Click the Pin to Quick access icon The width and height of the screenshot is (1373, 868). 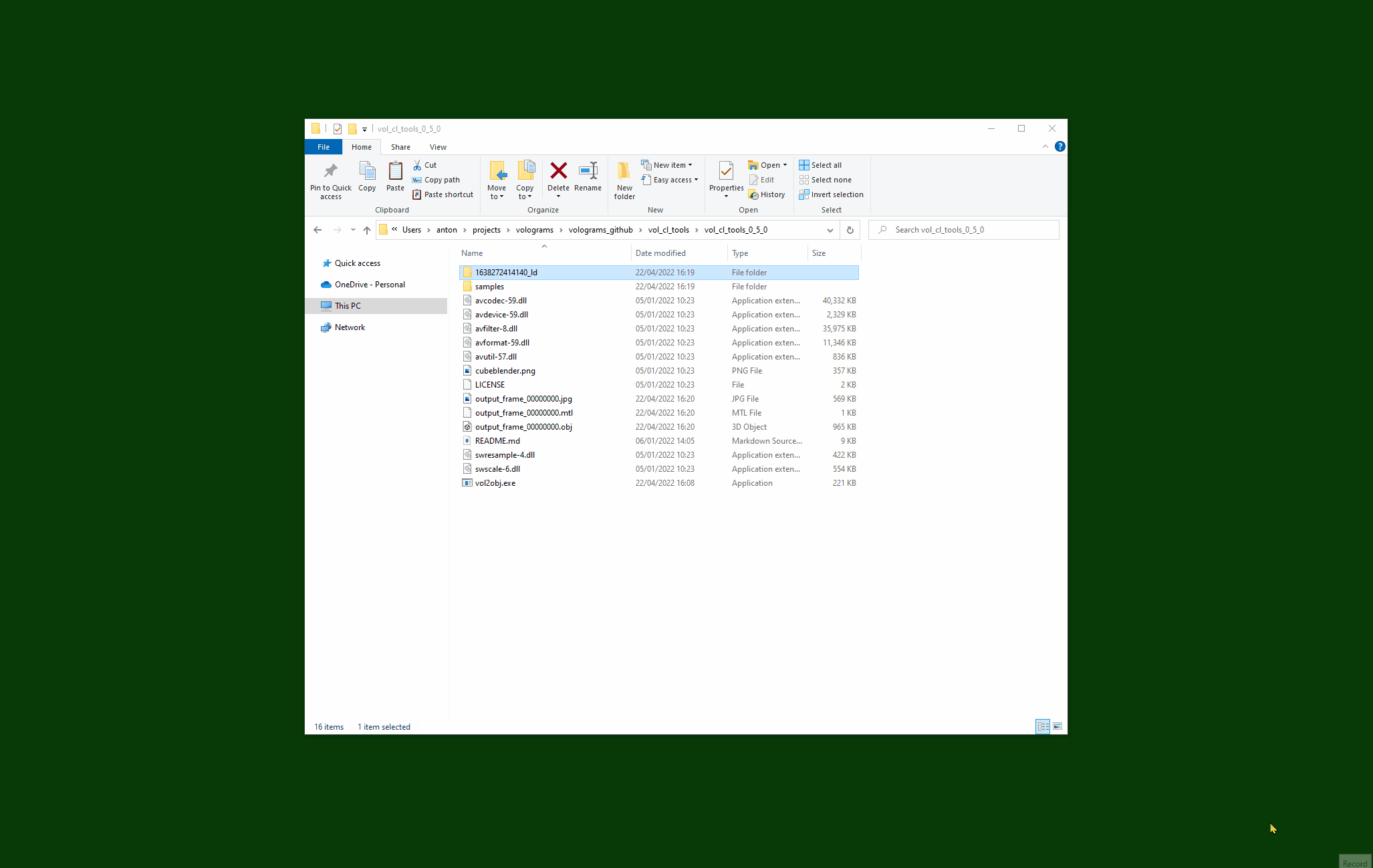tap(330, 171)
